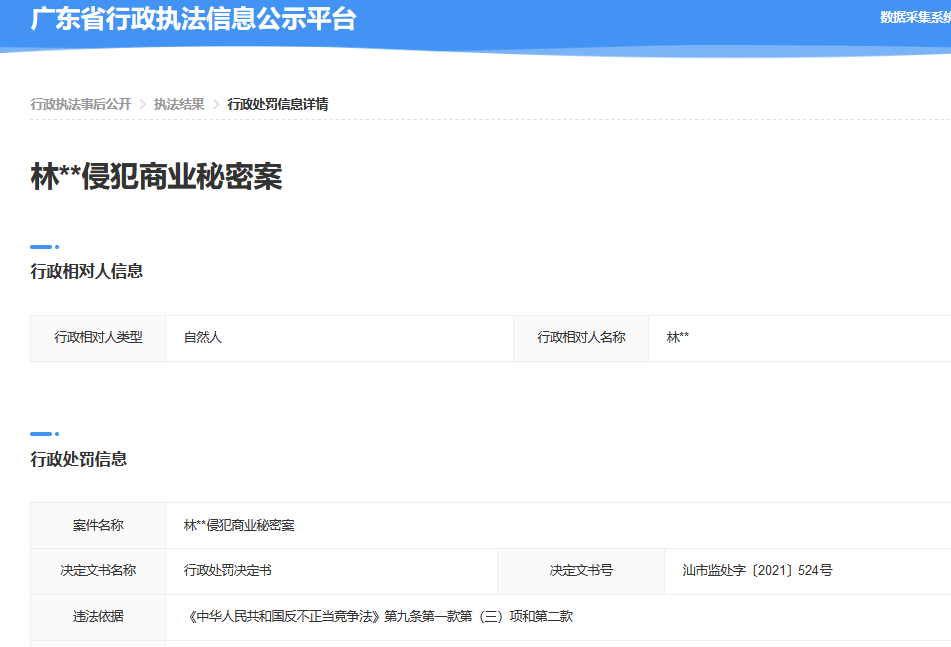Click the 行政处罚信息 section heading
The image size is (951, 647).
tap(79, 459)
